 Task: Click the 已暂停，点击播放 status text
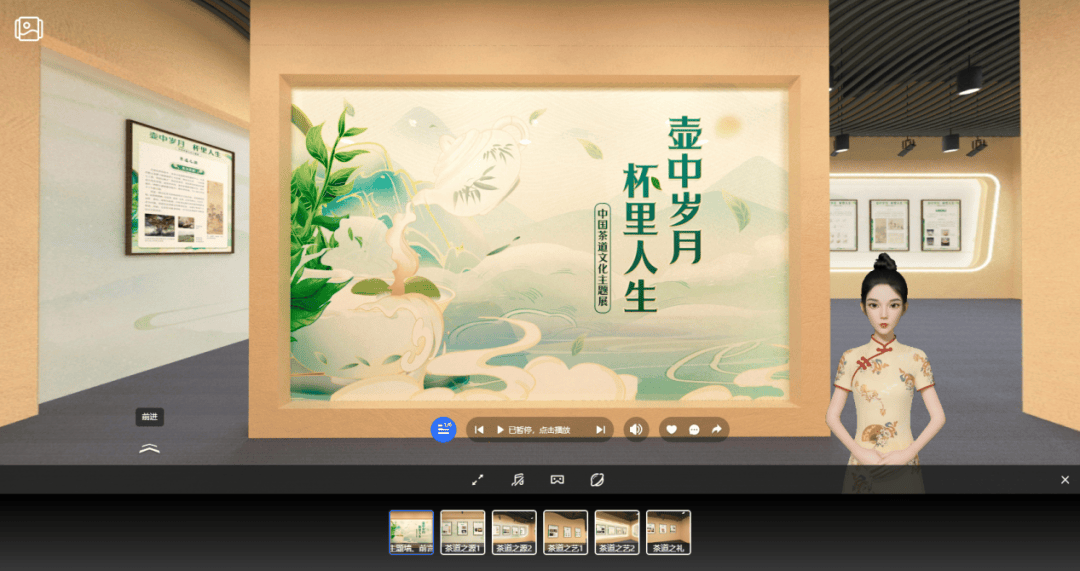(539, 430)
